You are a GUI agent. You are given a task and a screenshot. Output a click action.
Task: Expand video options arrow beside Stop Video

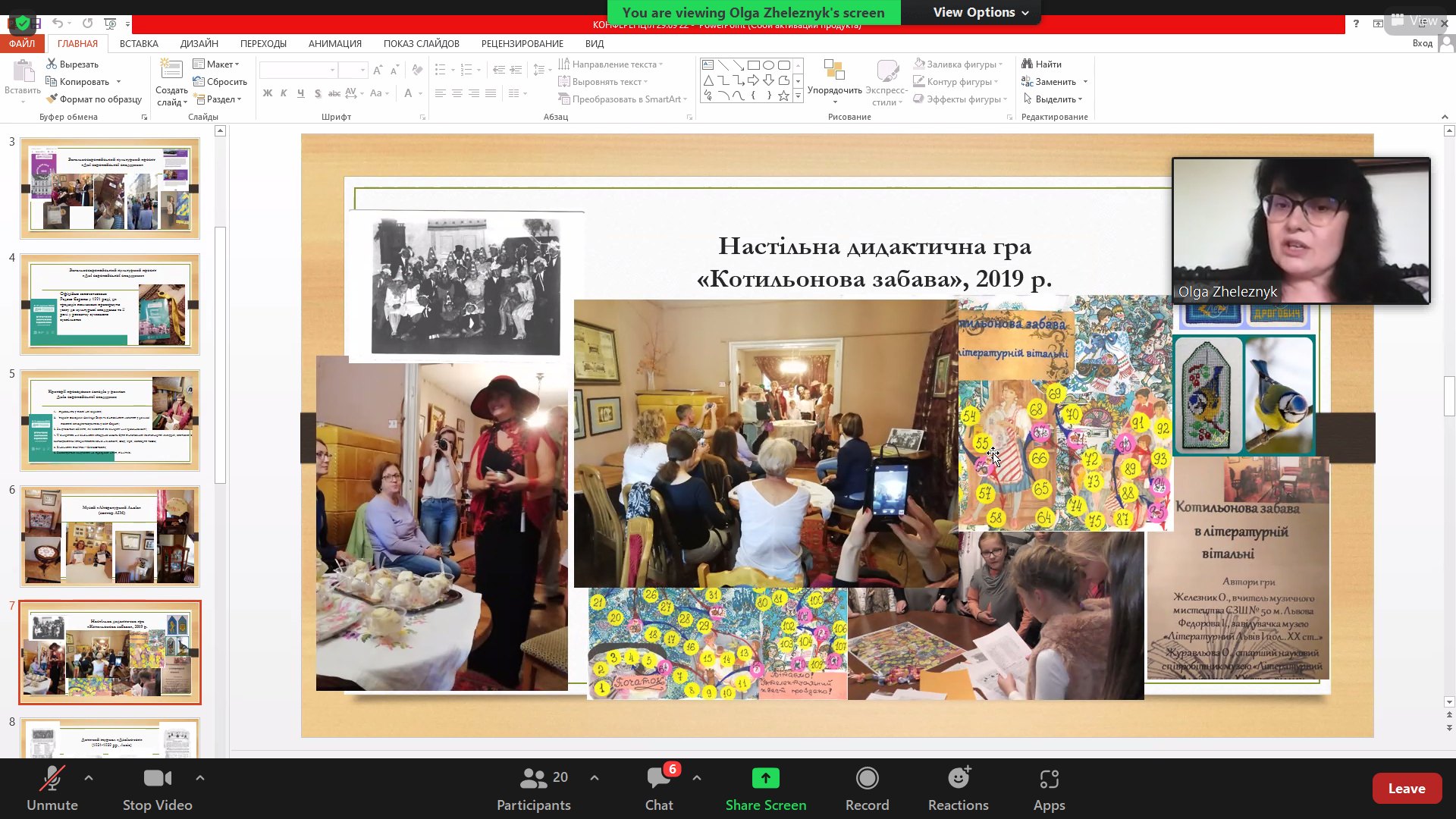click(x=200, y=777)
